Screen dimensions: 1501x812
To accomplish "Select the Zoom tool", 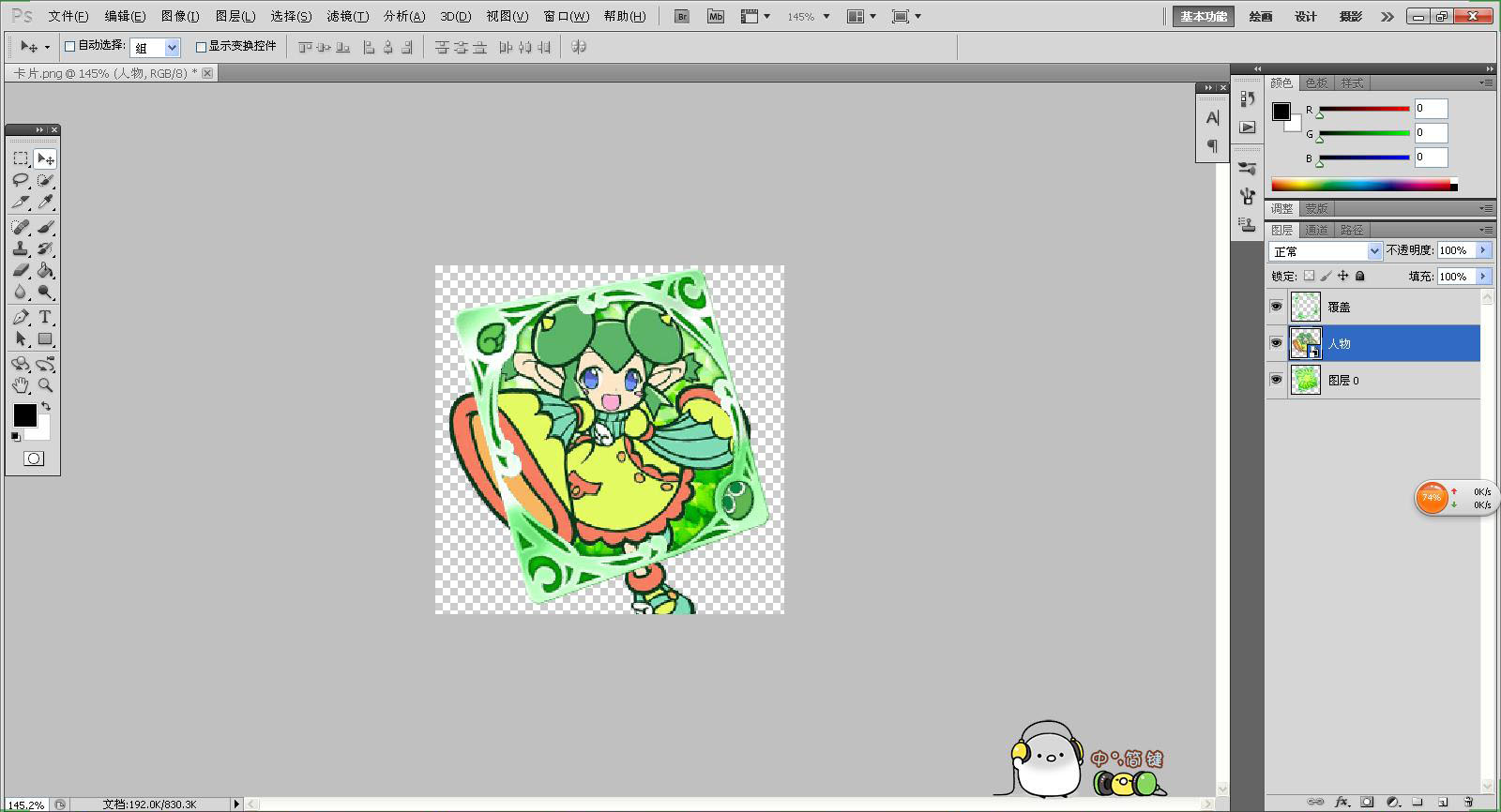I will pos(45,385).
